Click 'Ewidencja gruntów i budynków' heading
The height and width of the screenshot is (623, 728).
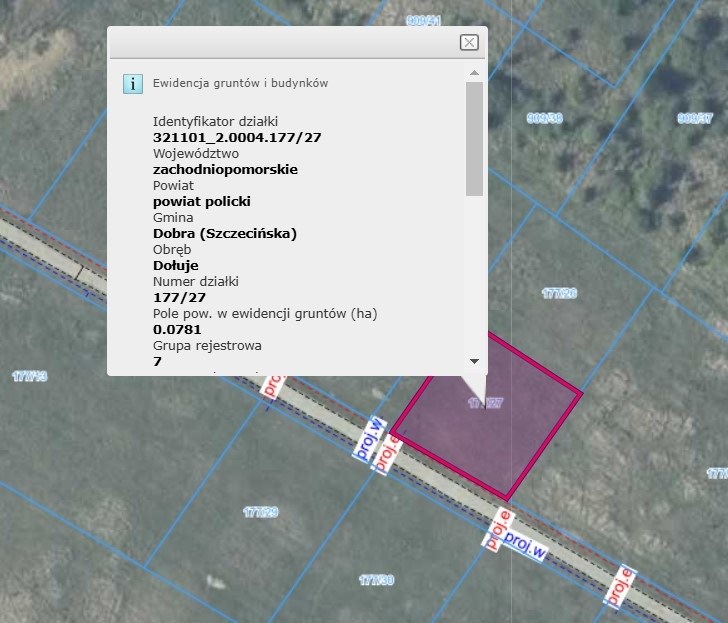coord(240,83)
